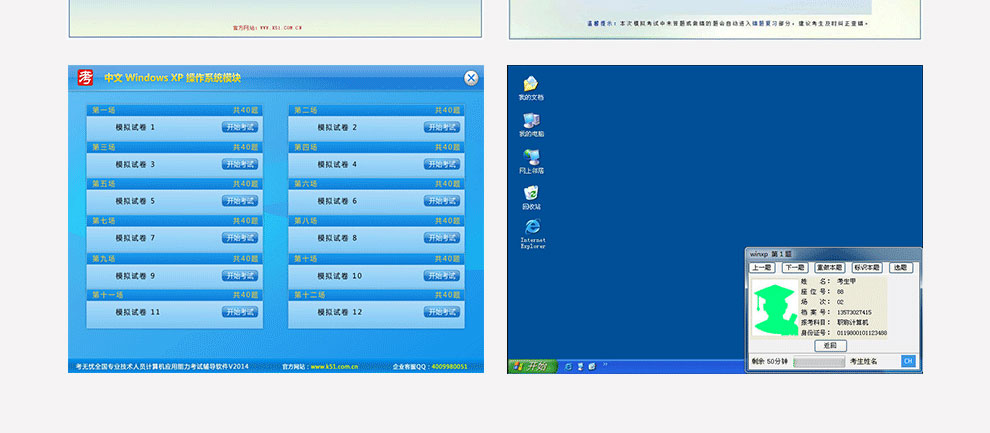990x433 pixels.
Task: Click the module title 中文 Windows XP 操作系统模块
Action: click(172, 78)
